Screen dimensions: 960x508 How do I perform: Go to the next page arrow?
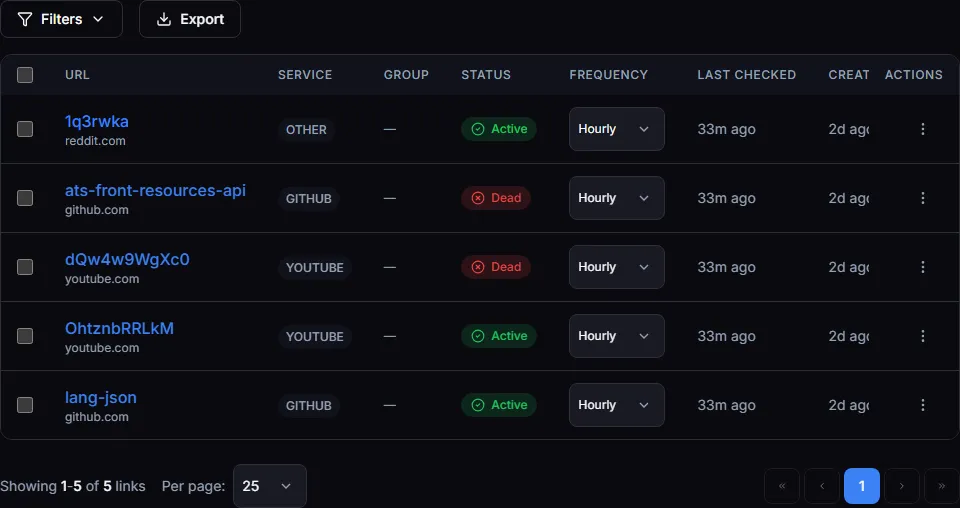(x=902, y=486)
